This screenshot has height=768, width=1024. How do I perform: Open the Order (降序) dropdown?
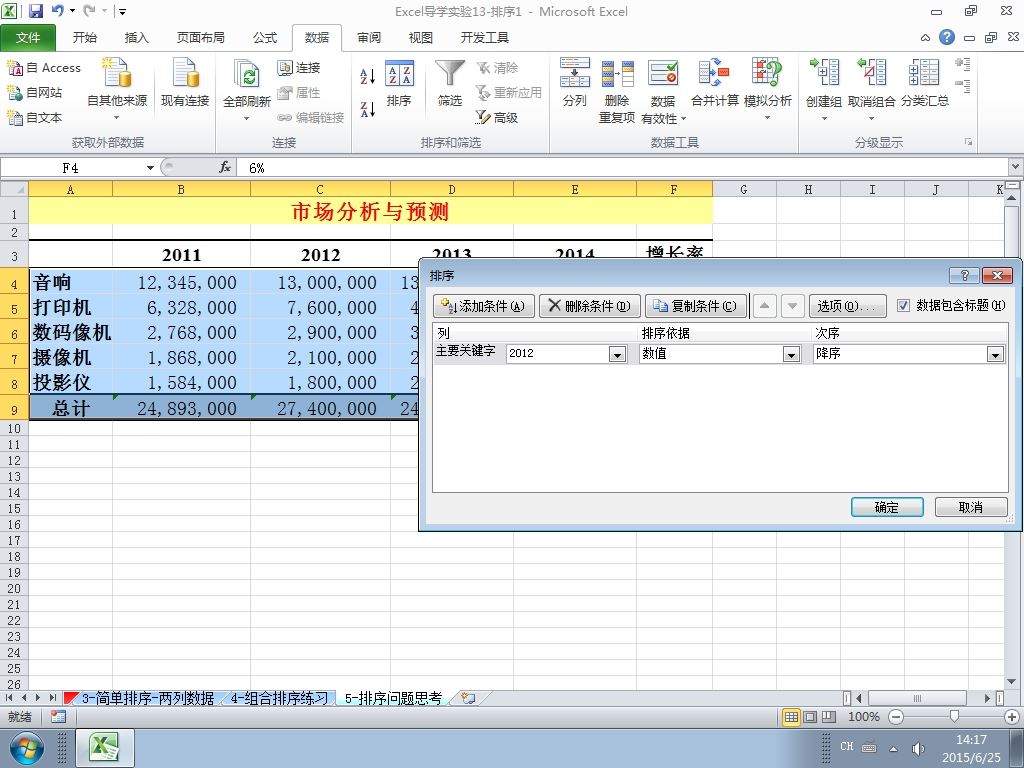pyautogui.click(x=995, y=354)
